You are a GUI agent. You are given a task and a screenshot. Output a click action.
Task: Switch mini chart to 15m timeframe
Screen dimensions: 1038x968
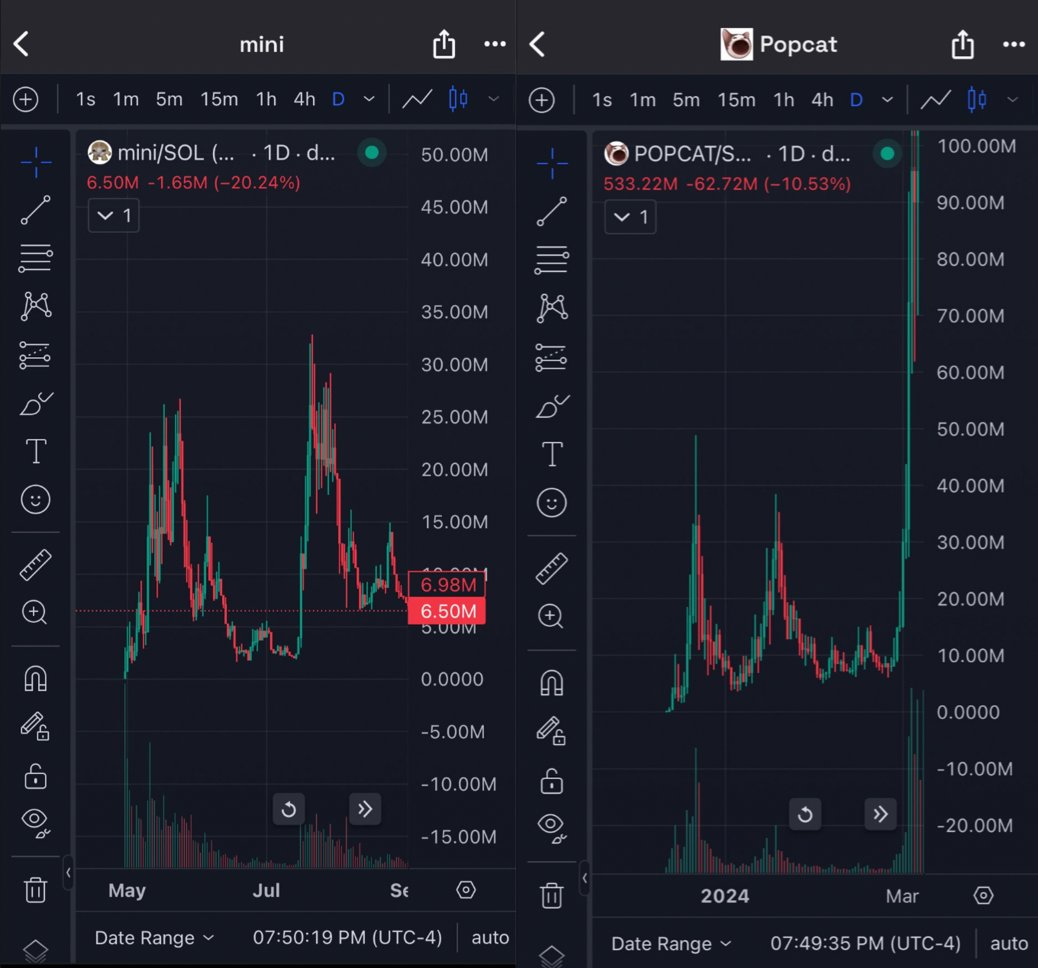pos(219,99)
